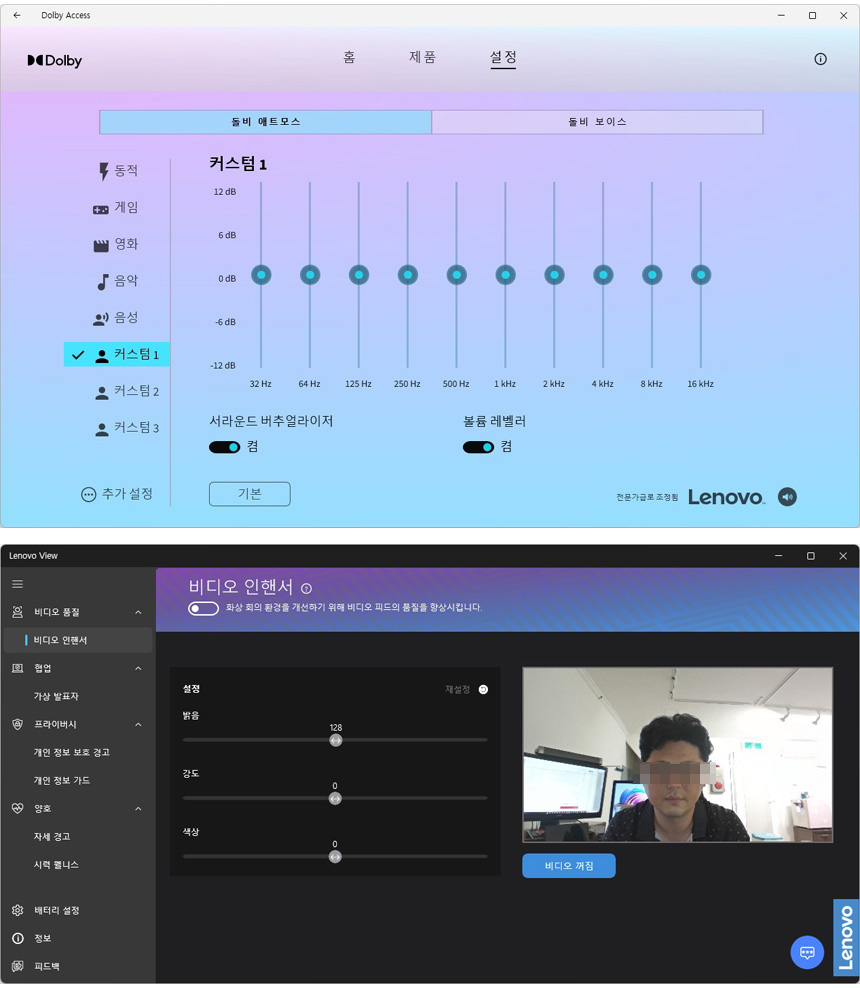Click the "12 dB" axis label
The width and height of the screenshot is (860, 988).
[225, 192]
